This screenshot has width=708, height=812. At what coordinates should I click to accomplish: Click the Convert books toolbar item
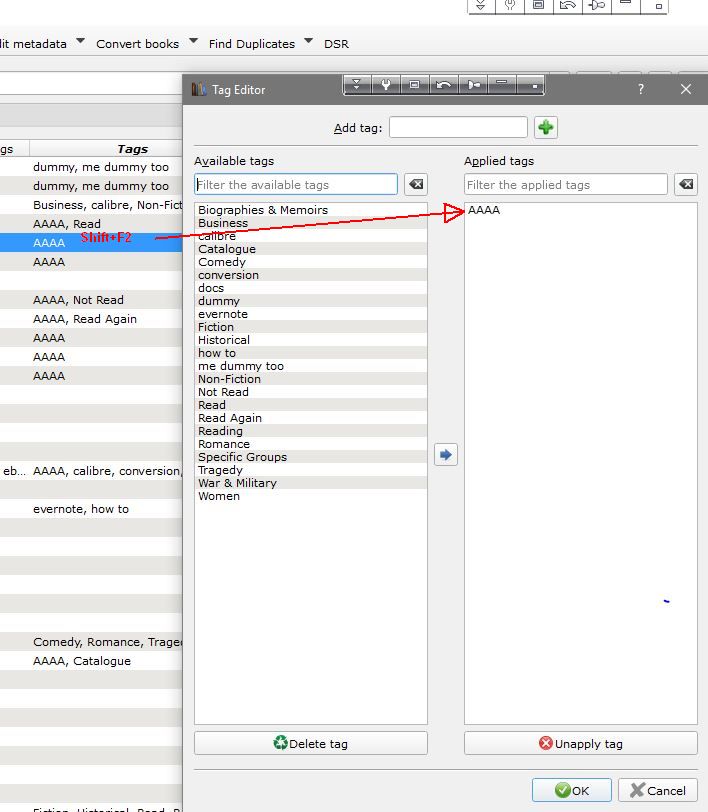coord(137,44)
